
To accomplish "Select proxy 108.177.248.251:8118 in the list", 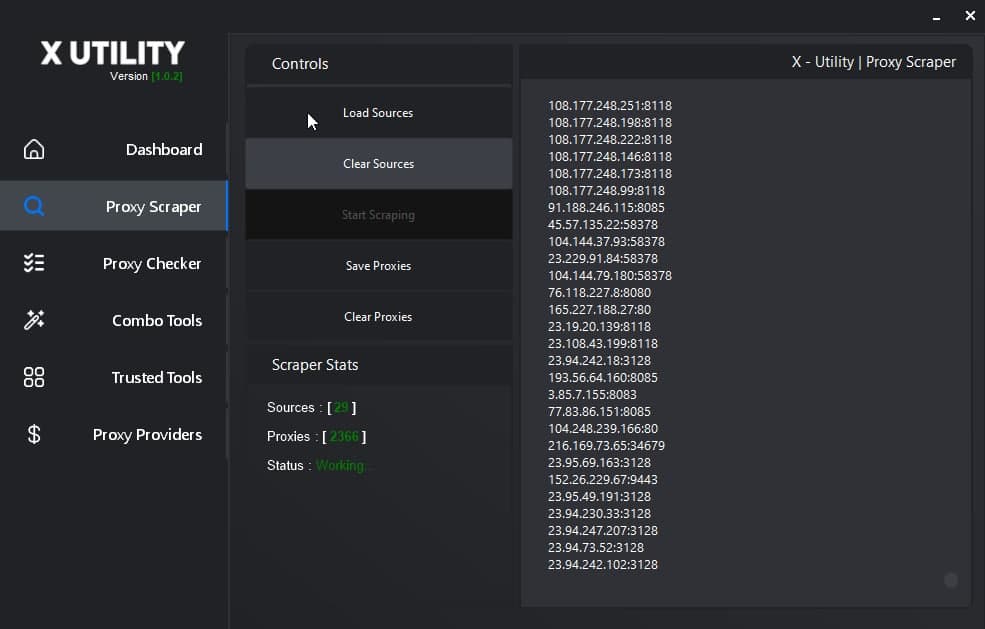I will (x=609, y=105).
